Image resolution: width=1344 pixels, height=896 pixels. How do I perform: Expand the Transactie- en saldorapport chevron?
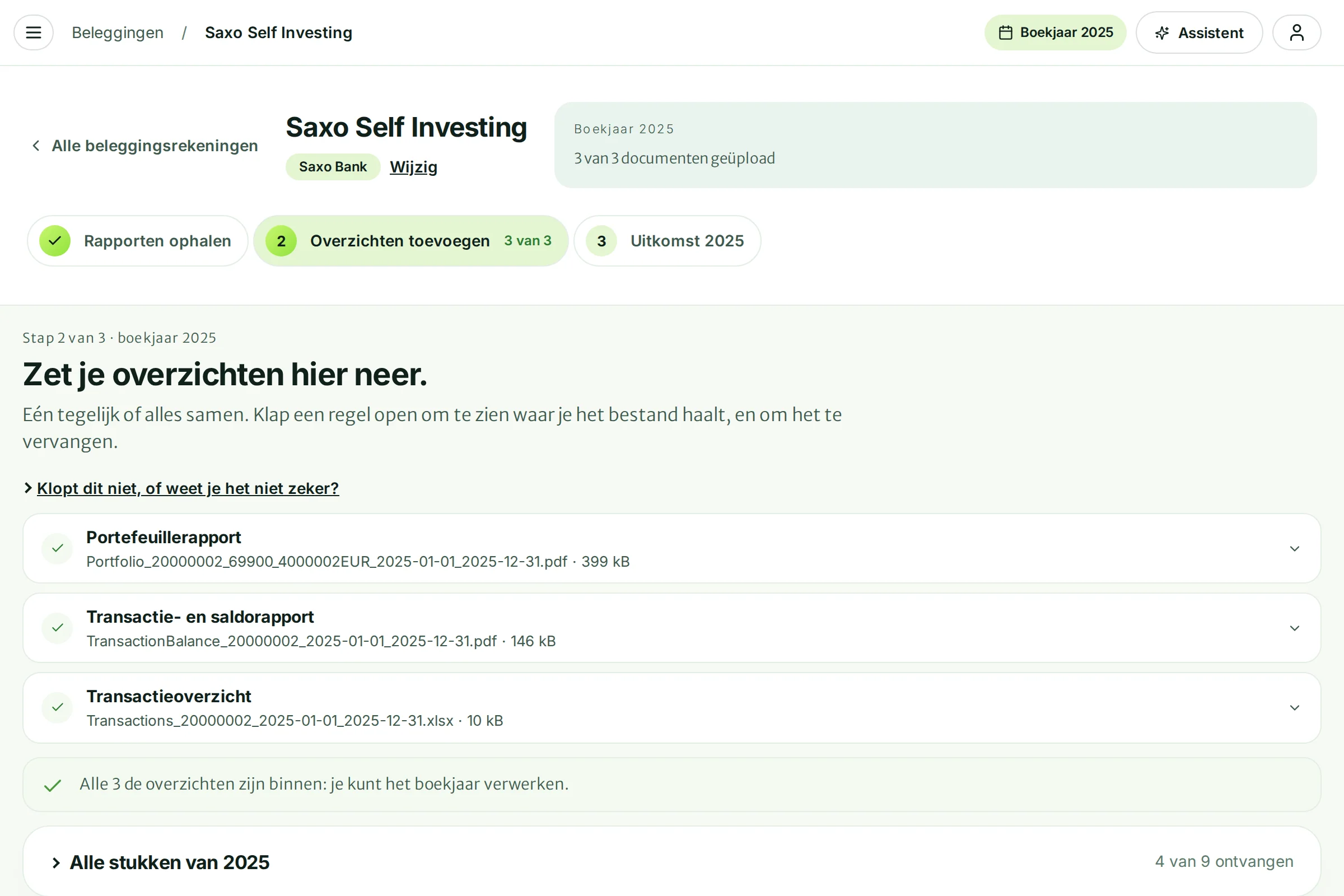point(1294,628)
